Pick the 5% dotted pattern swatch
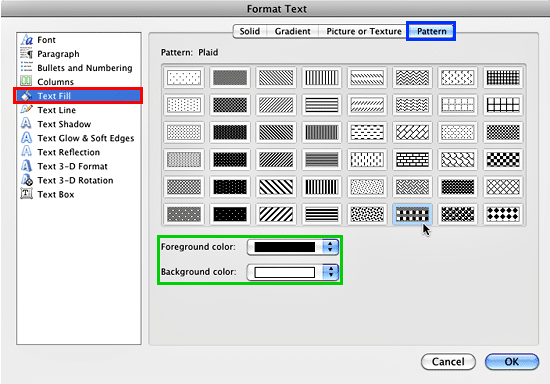This screenshot has width=550, height=384. pos(184,77)
